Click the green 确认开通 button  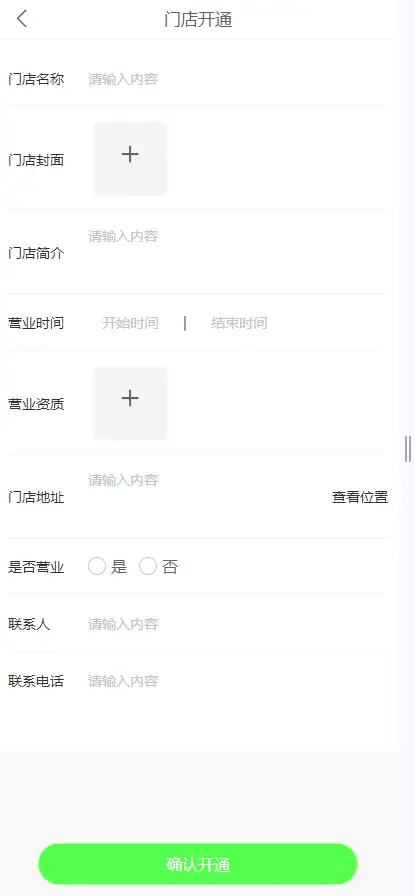[x=198, y=864]
